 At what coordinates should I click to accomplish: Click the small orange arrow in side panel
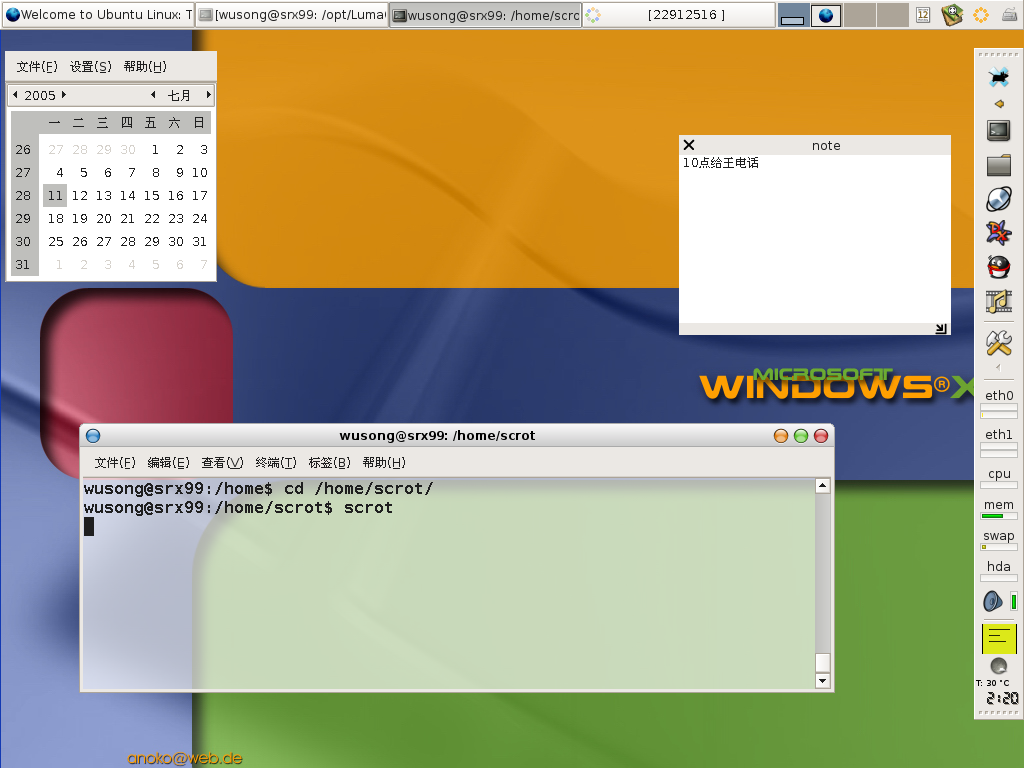999,104
